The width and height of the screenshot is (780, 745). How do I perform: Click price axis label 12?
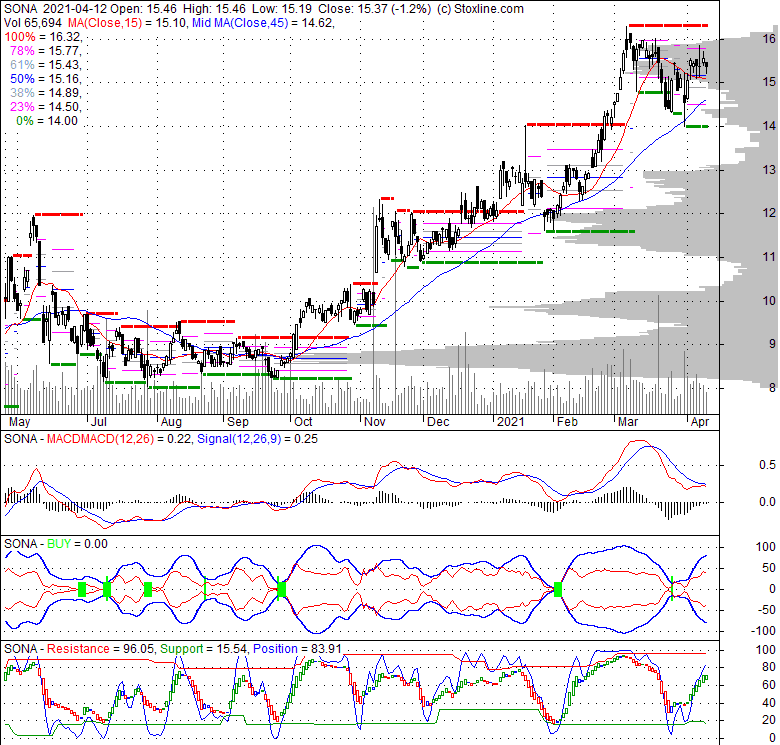pos(770,213)
